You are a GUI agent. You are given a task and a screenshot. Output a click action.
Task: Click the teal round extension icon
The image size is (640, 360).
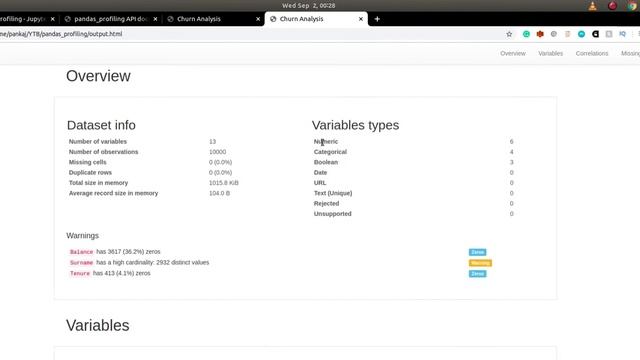pos(581,34)
